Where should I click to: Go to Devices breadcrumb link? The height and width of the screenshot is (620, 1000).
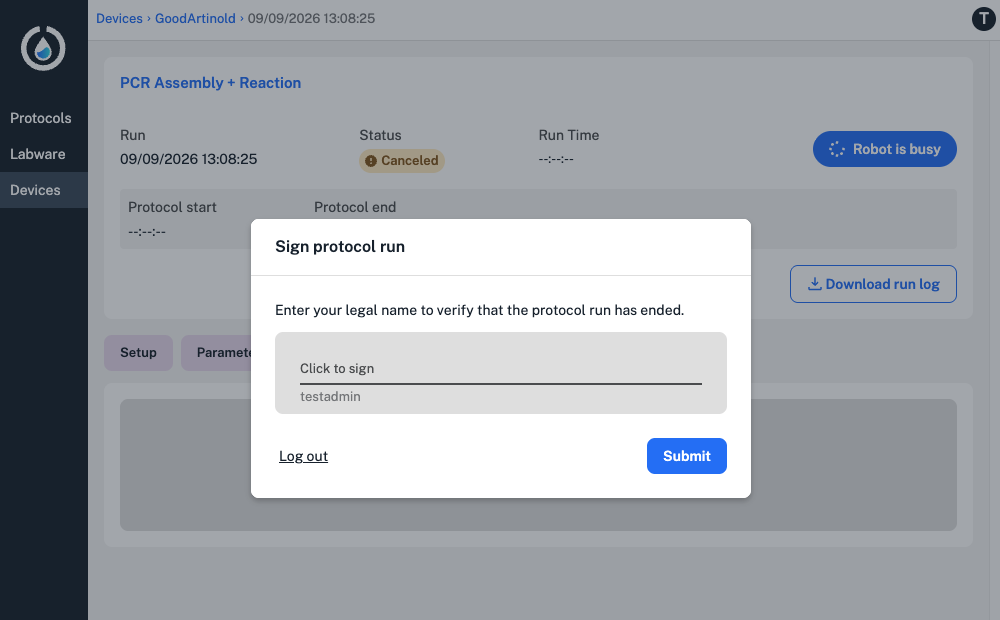(119, 18)
